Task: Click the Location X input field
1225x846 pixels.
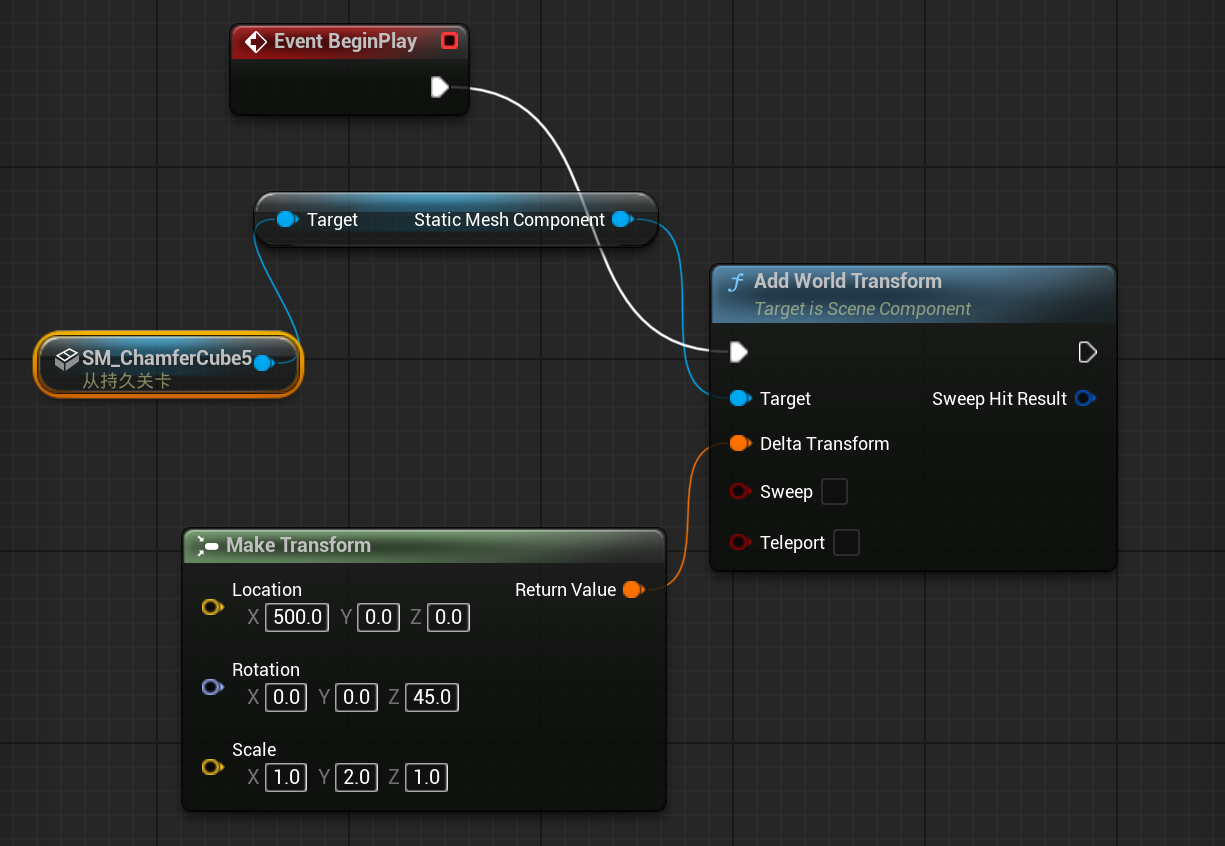Action: click(x=298, y=617)
